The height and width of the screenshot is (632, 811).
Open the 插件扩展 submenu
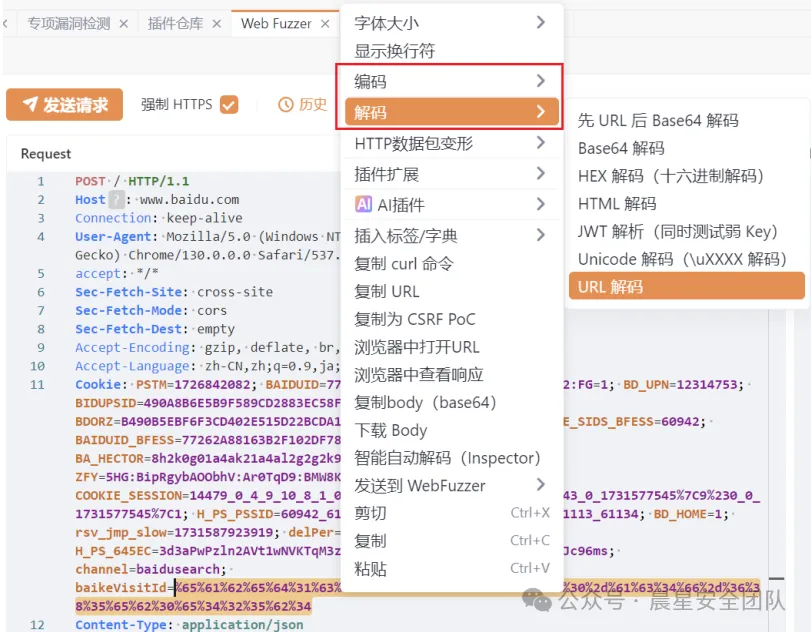click(451, 174)
